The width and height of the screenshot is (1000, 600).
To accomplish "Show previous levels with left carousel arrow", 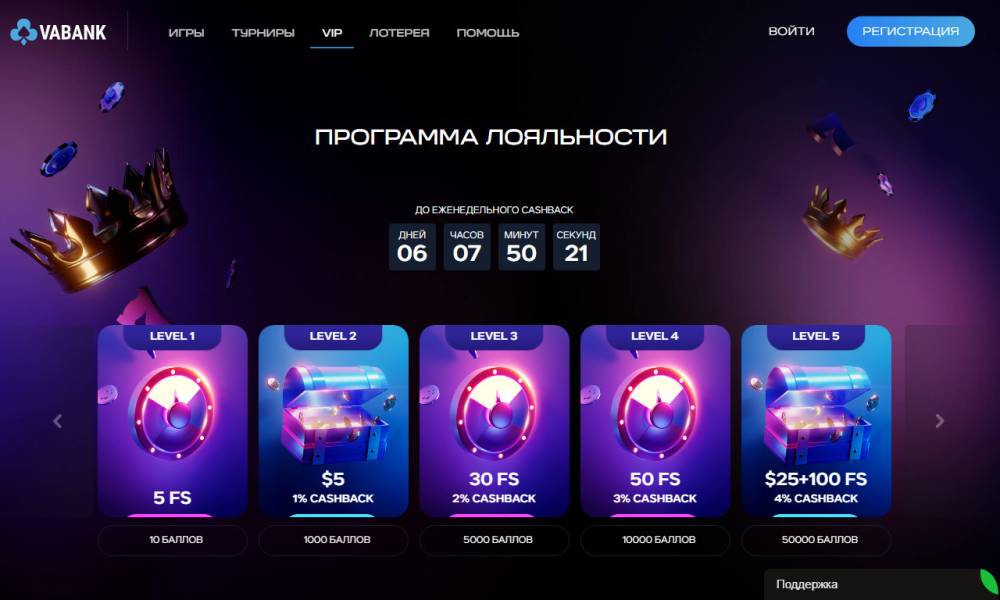I will click(57, 421).
